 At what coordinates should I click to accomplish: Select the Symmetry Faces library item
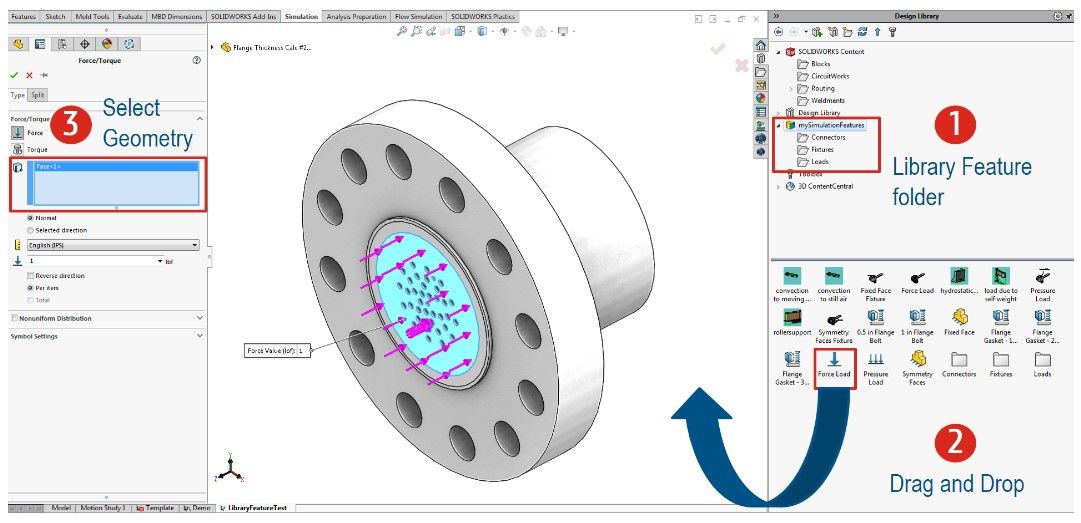tap(917, 368)
